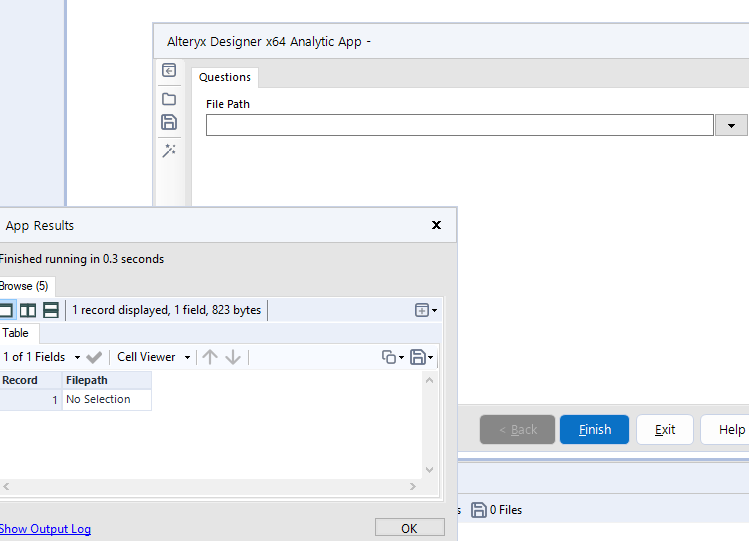Switch results to side-by-side split view

[28, 310]
